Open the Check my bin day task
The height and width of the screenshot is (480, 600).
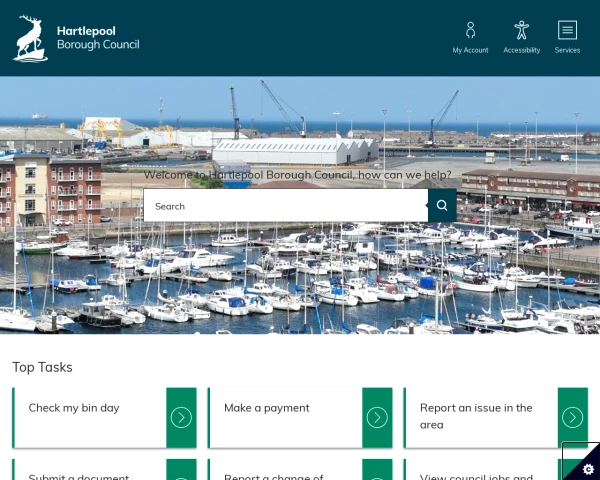pyautogui.click(x=74, y=408)
